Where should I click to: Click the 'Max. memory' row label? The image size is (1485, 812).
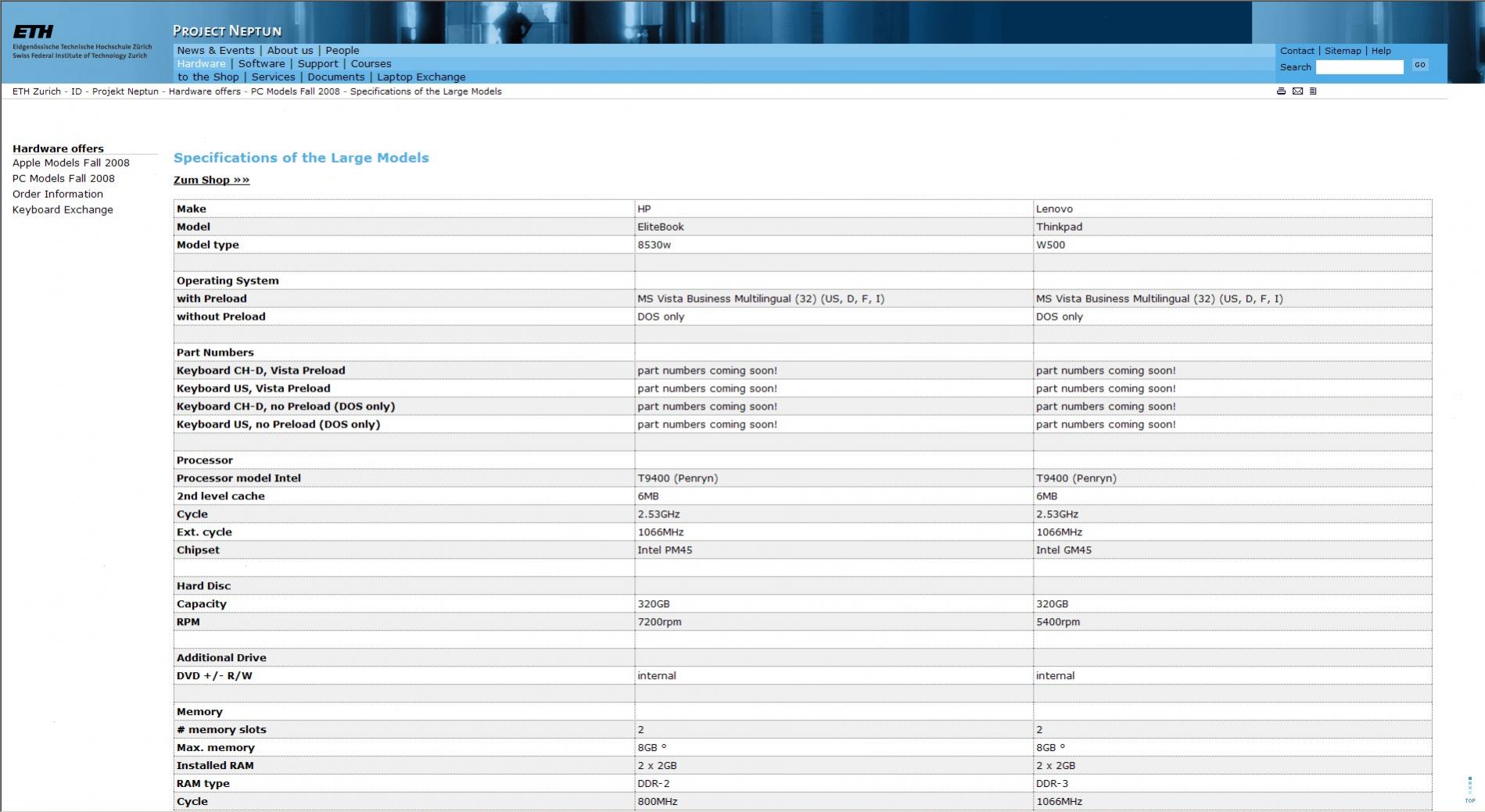(x=215, y=748)
